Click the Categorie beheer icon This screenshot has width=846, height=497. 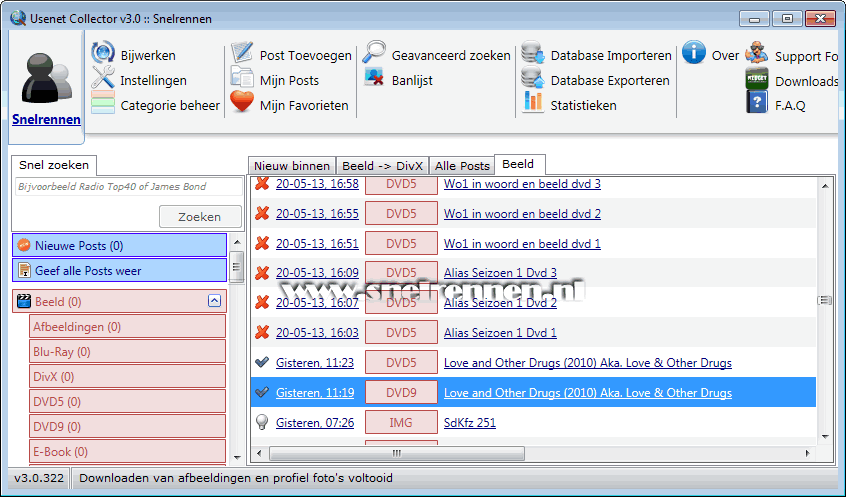tap(103, 103)
